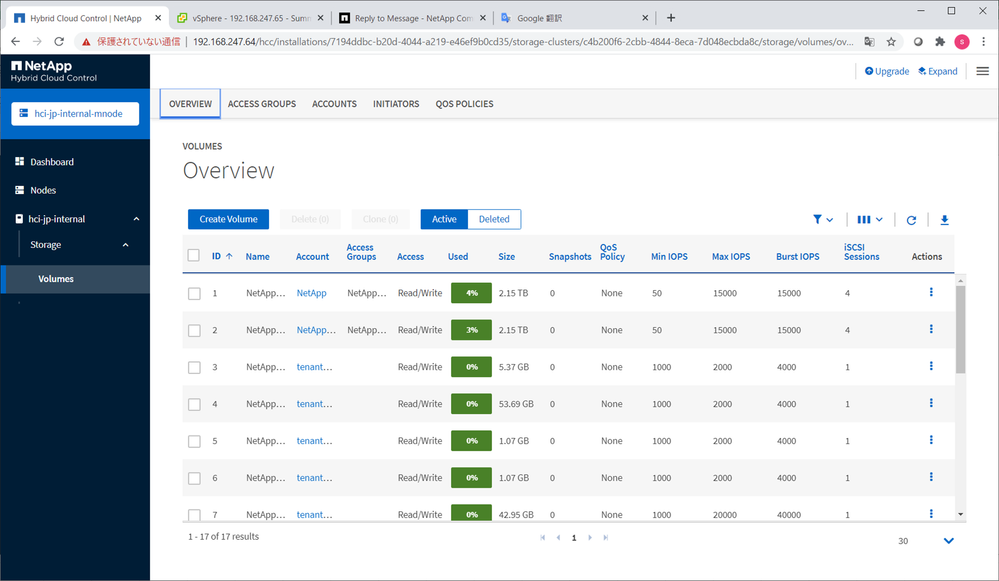Open the actions menu for volume 1
Viewport: 999px width, 581px height.
(931, 292)
